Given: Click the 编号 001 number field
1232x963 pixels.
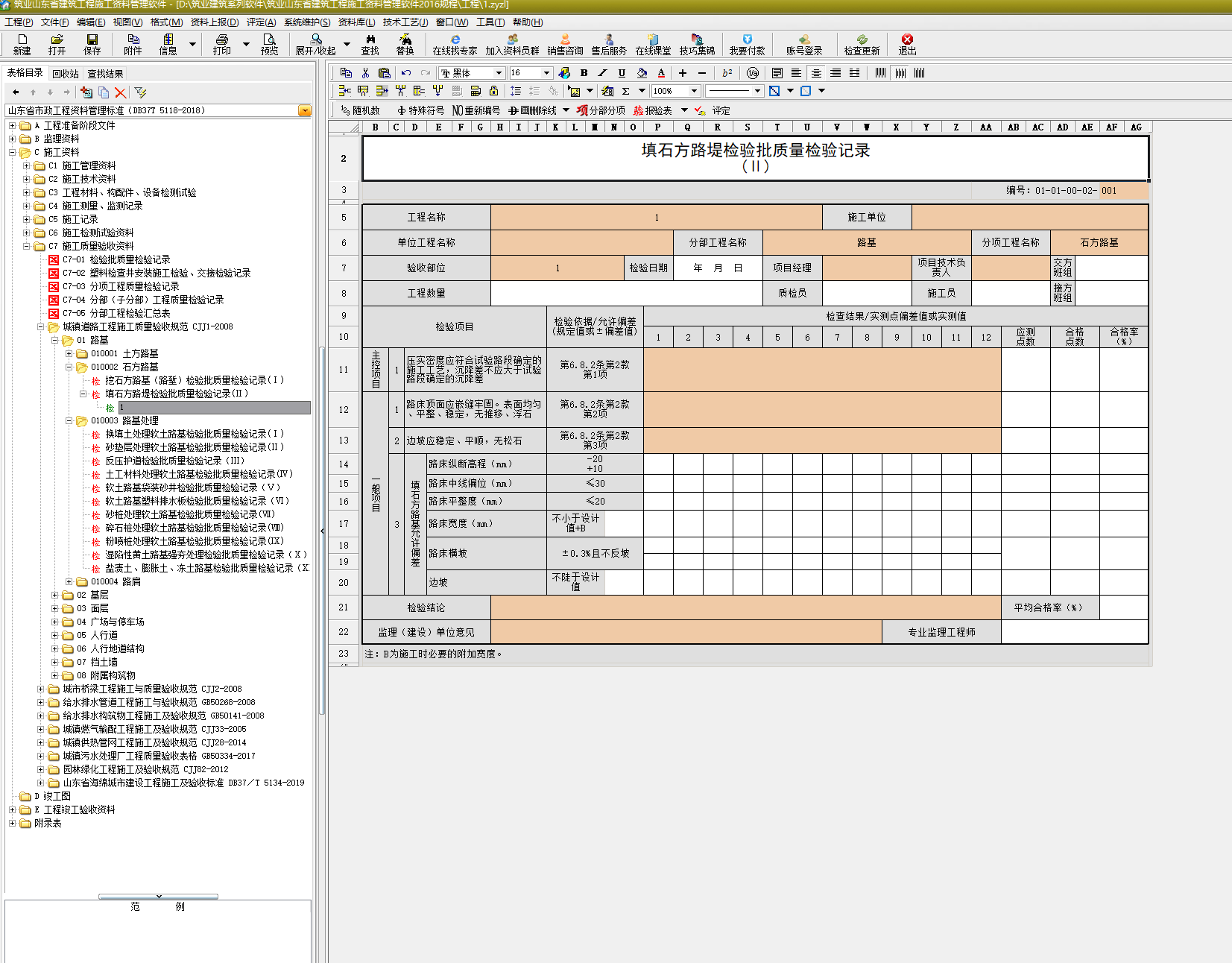Looking at the screenshot, I should tap(1123, 190).
